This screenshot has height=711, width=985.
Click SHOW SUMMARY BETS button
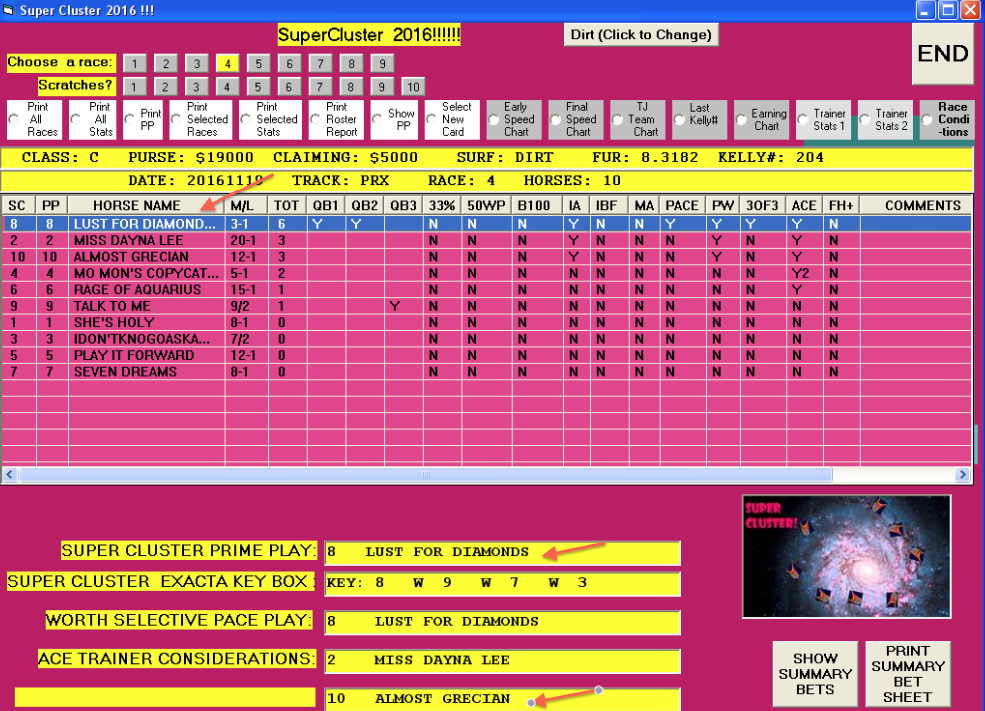pos(815,674)
